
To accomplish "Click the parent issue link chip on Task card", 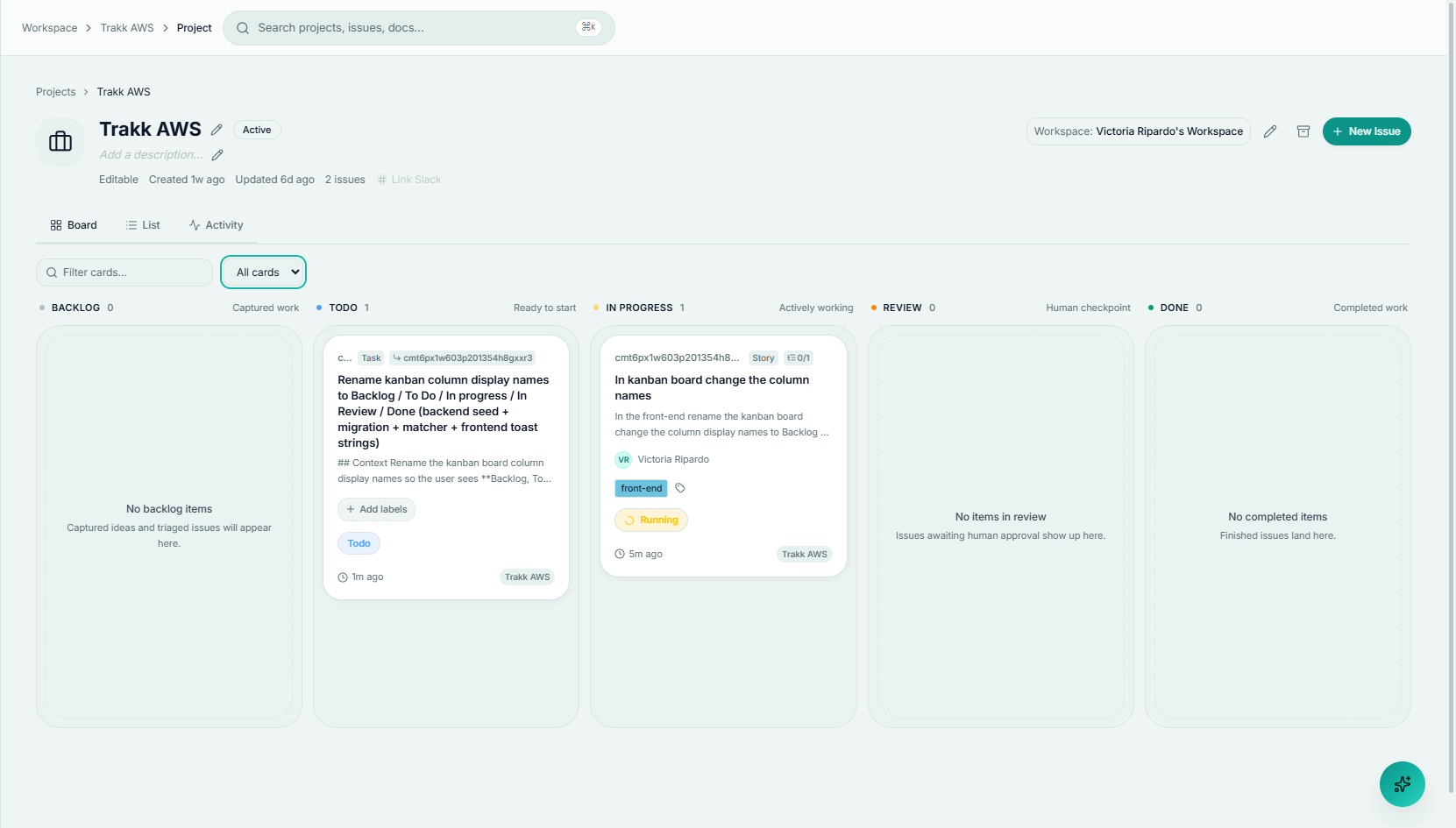I will [x=463, y=357].
